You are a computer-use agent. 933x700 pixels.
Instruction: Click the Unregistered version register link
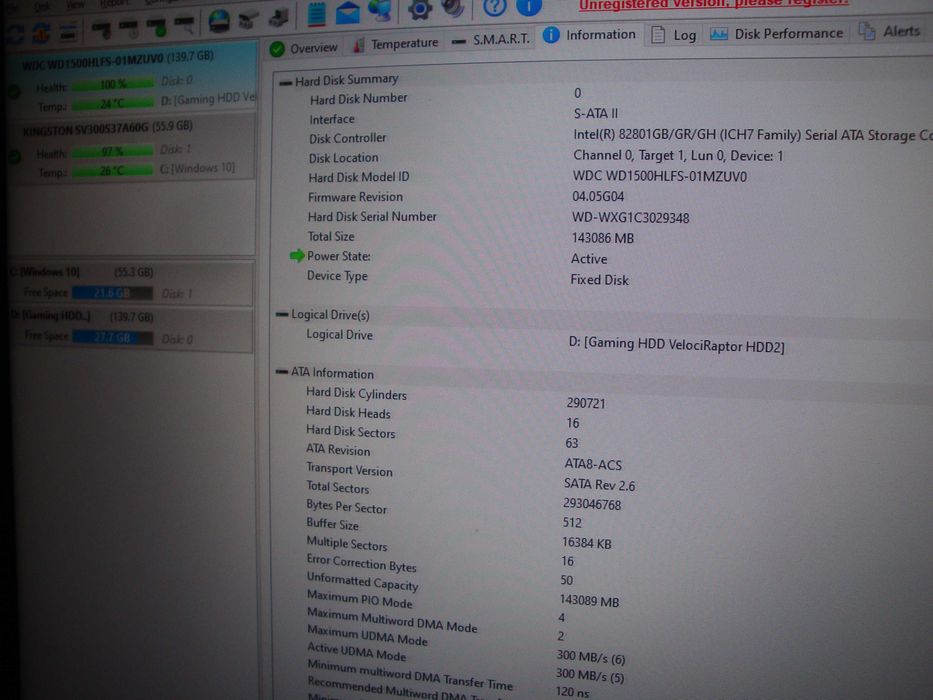click(x=713, y=4)
